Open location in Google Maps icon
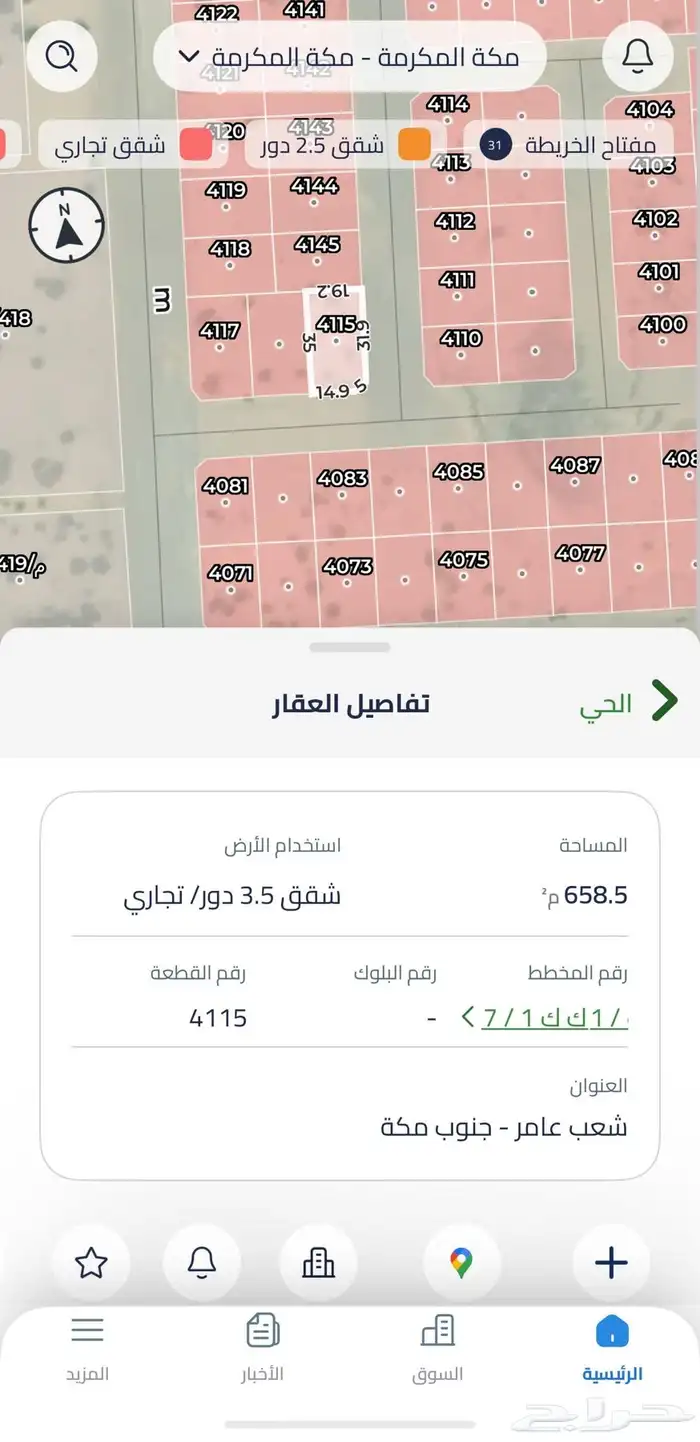The image size is (700, 1442). pos(461,1262)
